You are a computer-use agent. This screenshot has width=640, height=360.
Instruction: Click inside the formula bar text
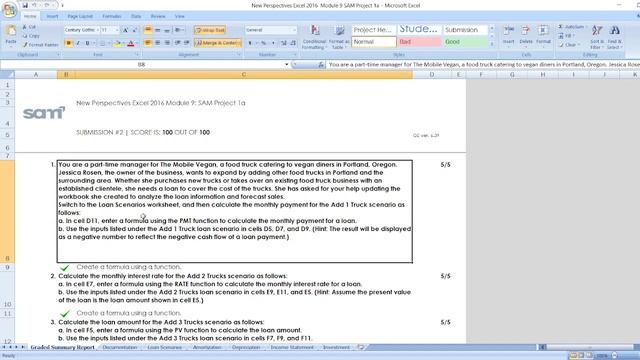483,64
